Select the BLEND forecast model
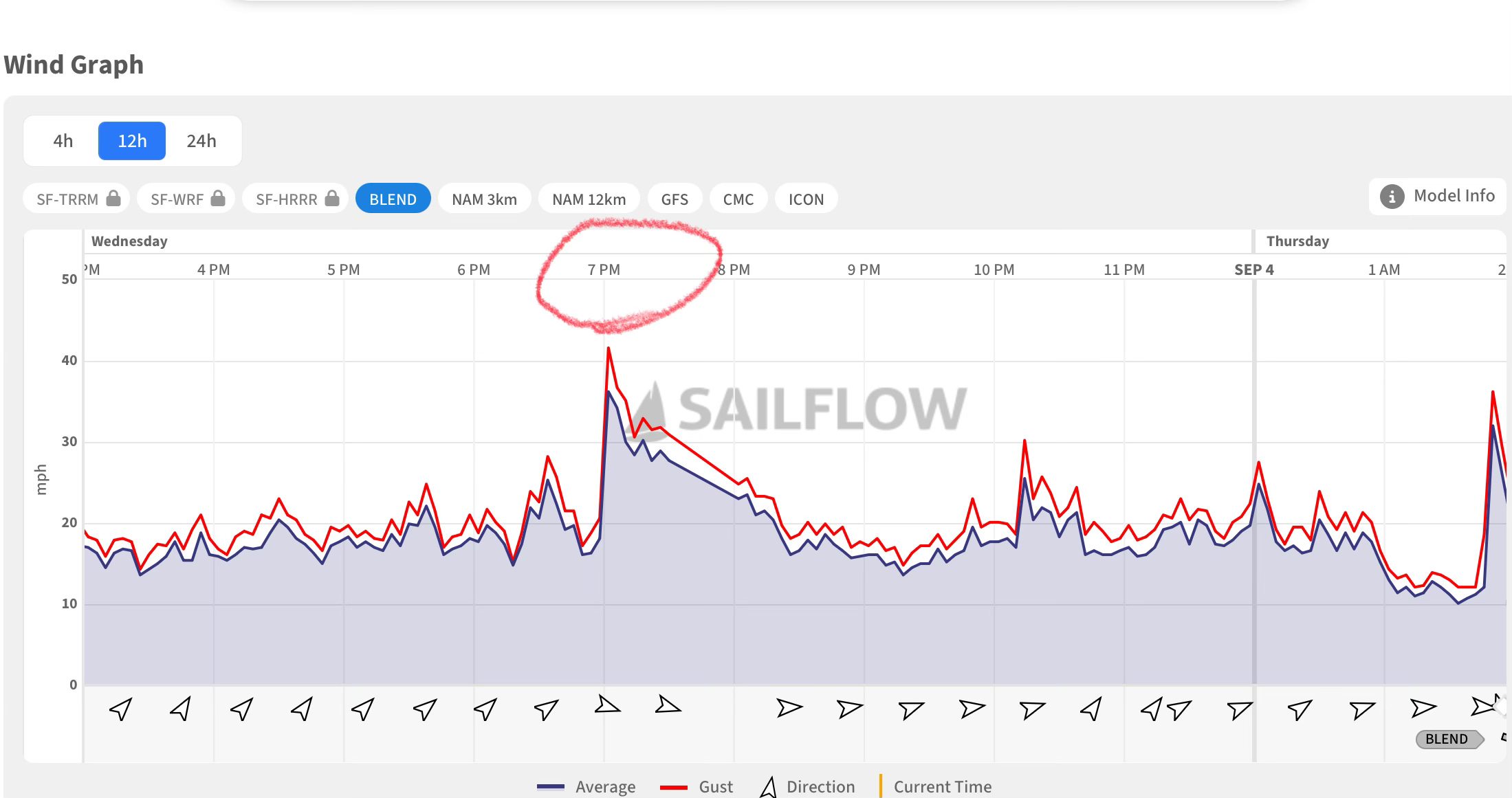Image resolution: width=1512 pixels, height=798 pixels. pos(393,199)
